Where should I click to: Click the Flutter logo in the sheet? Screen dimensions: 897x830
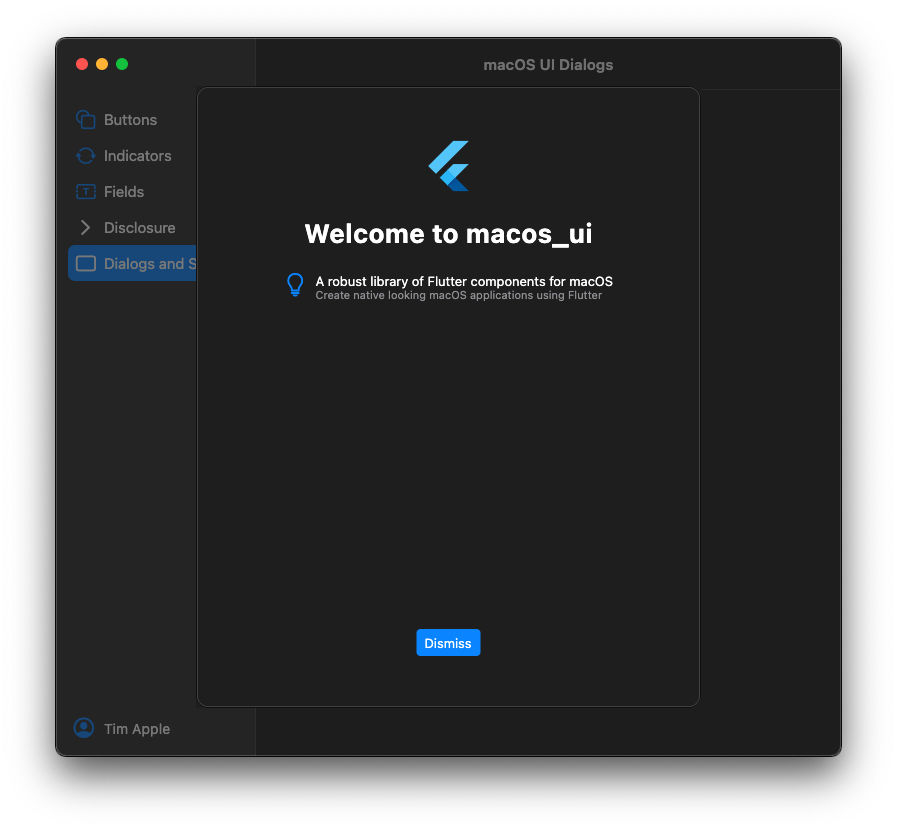[448, 166]
